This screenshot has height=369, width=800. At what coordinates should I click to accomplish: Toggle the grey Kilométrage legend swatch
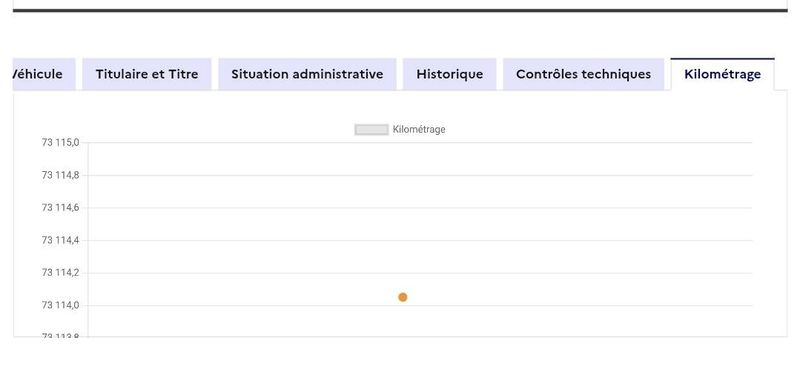[x=371, y=130]
